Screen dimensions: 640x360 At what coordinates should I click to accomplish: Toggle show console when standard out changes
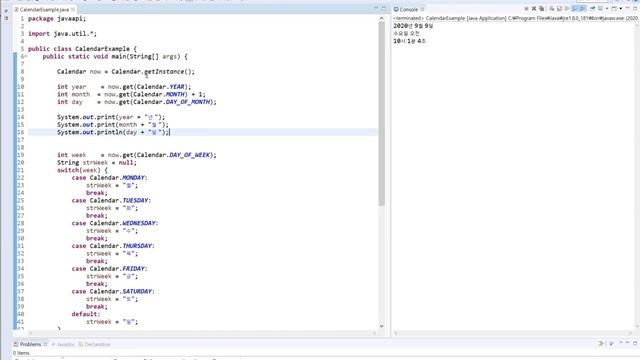coord(575,9)
